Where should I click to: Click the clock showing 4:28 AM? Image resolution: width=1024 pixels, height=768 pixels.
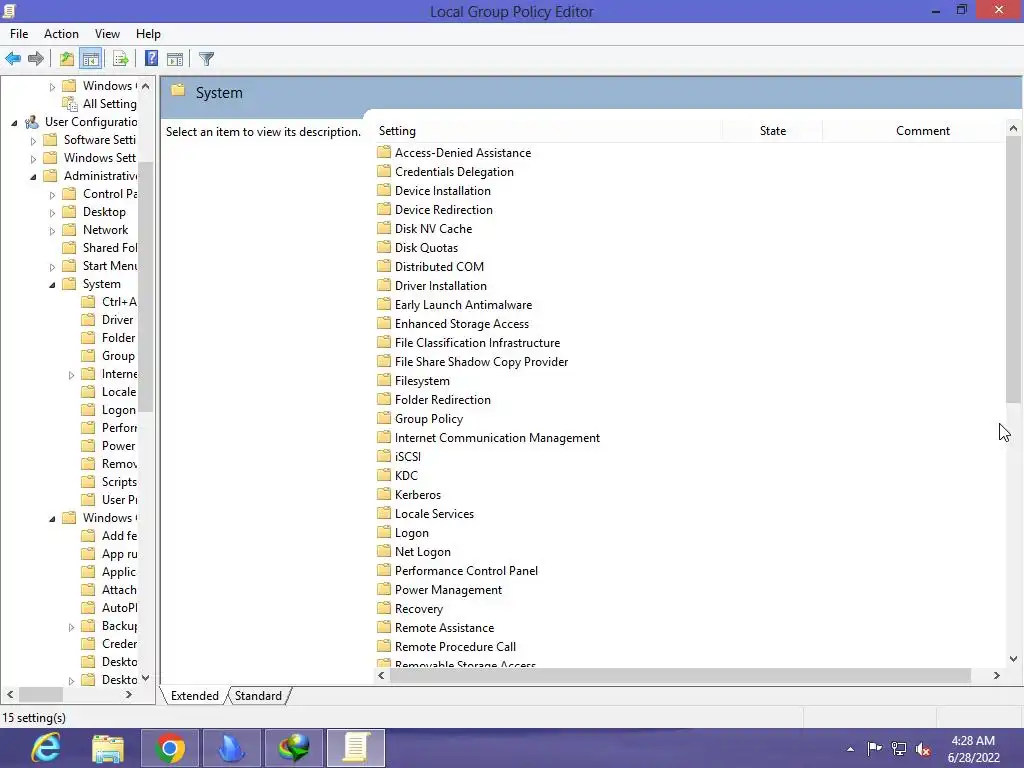click(x=973, y=741)
